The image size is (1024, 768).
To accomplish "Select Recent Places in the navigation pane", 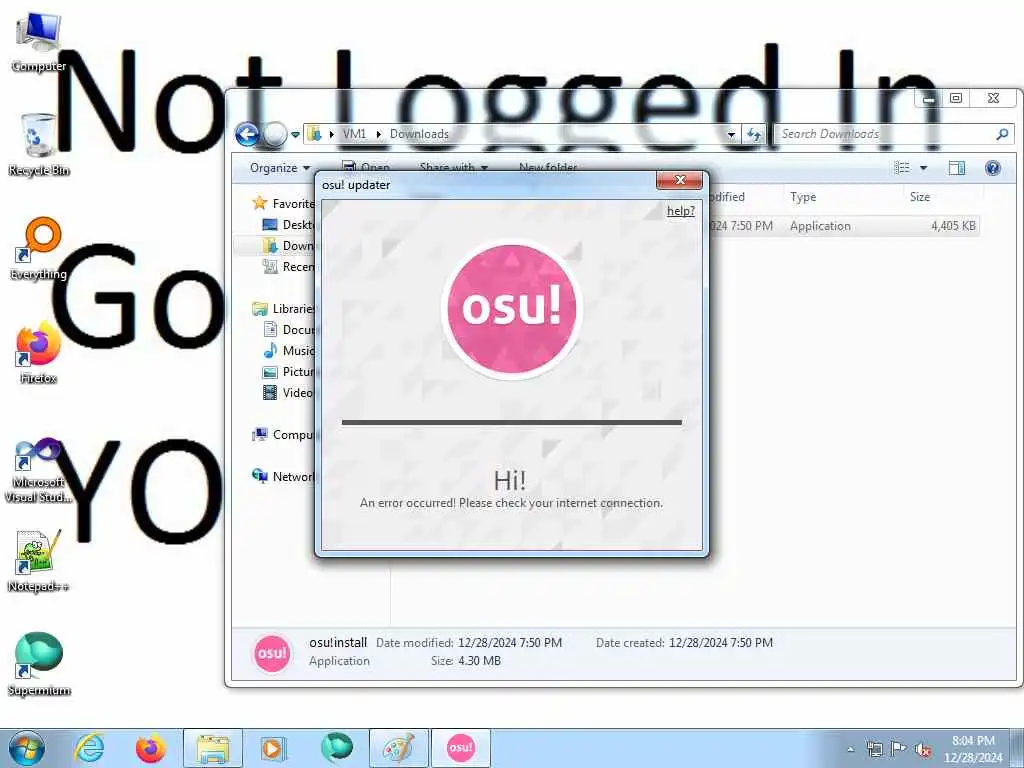I will [x=288, y=266].
